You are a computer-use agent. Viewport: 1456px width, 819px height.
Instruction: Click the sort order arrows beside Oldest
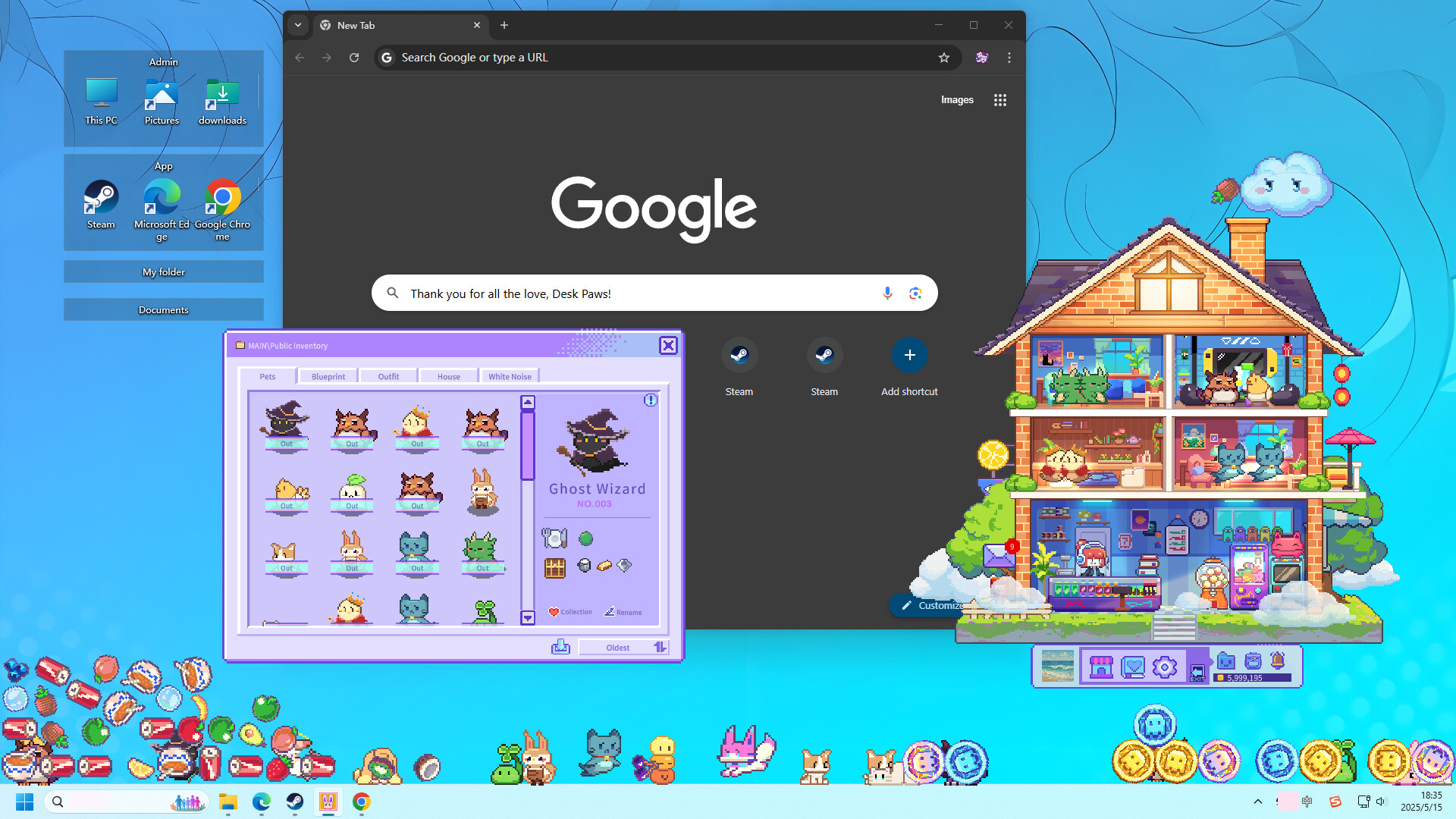coord(659,647)
